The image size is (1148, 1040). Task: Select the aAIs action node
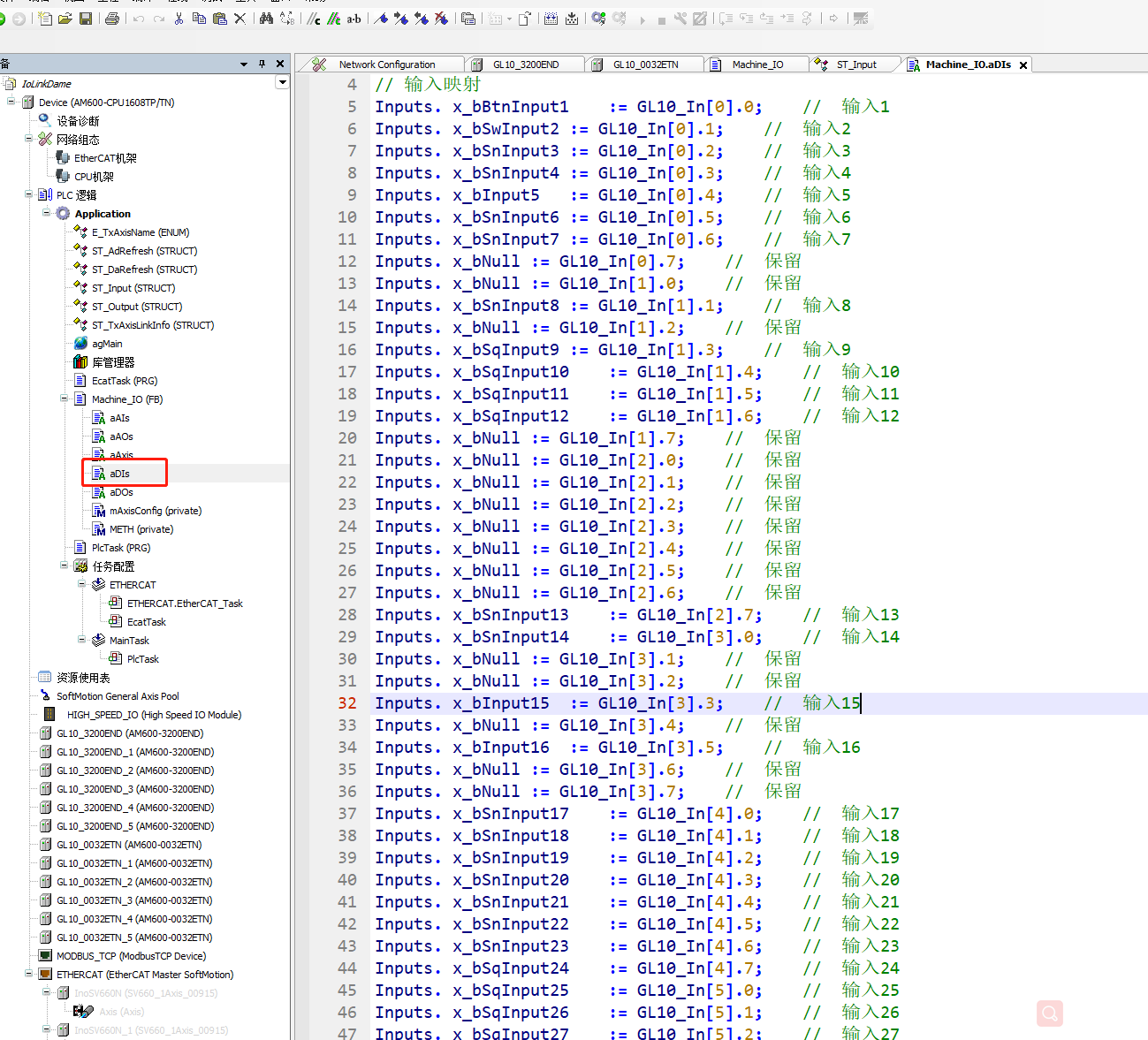[x=119, y=418]
